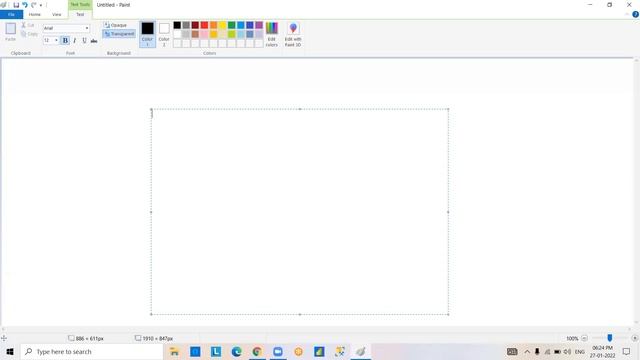Click the Cut scissors button

point(28,25)
